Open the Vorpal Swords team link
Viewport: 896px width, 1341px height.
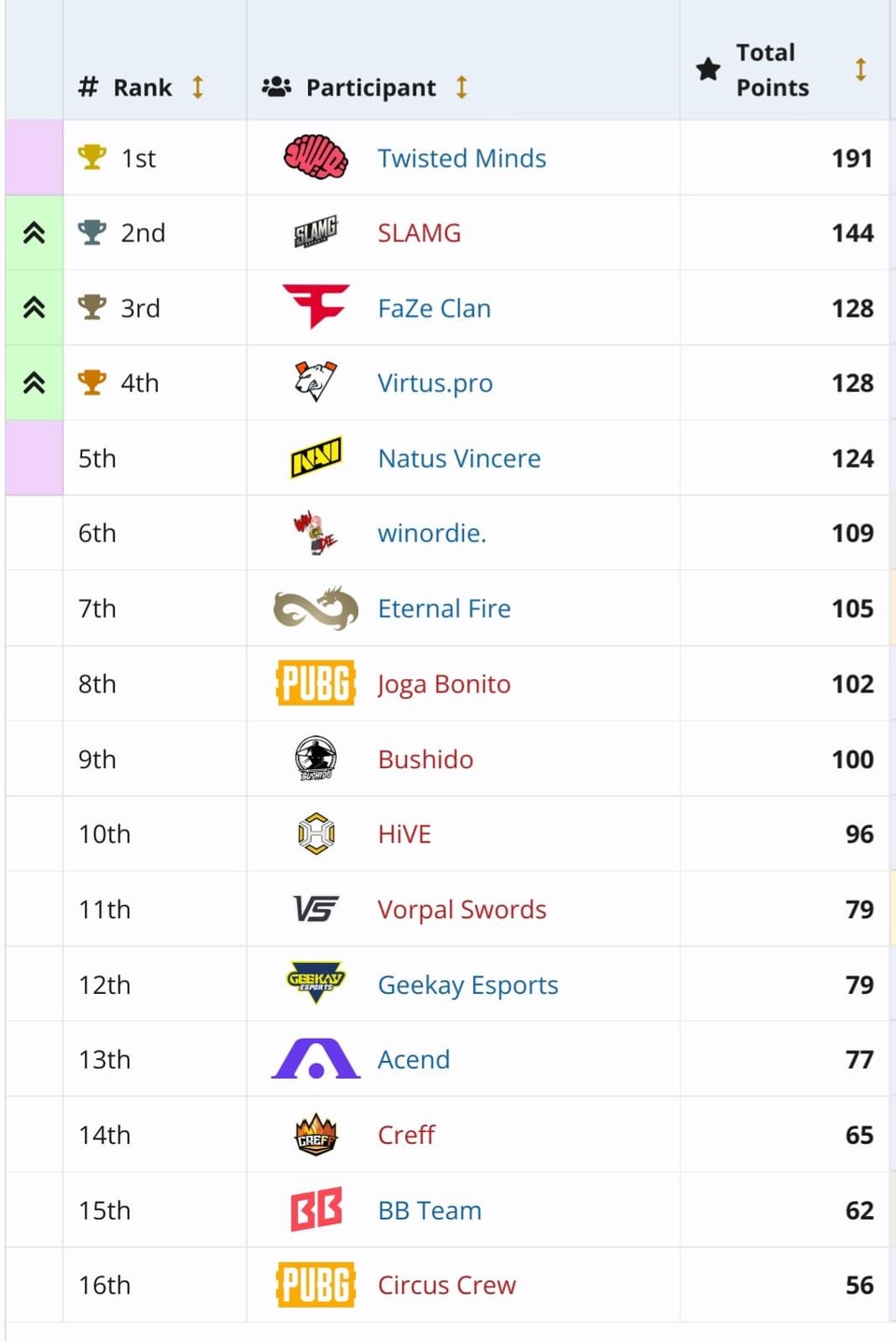[461, 910]
